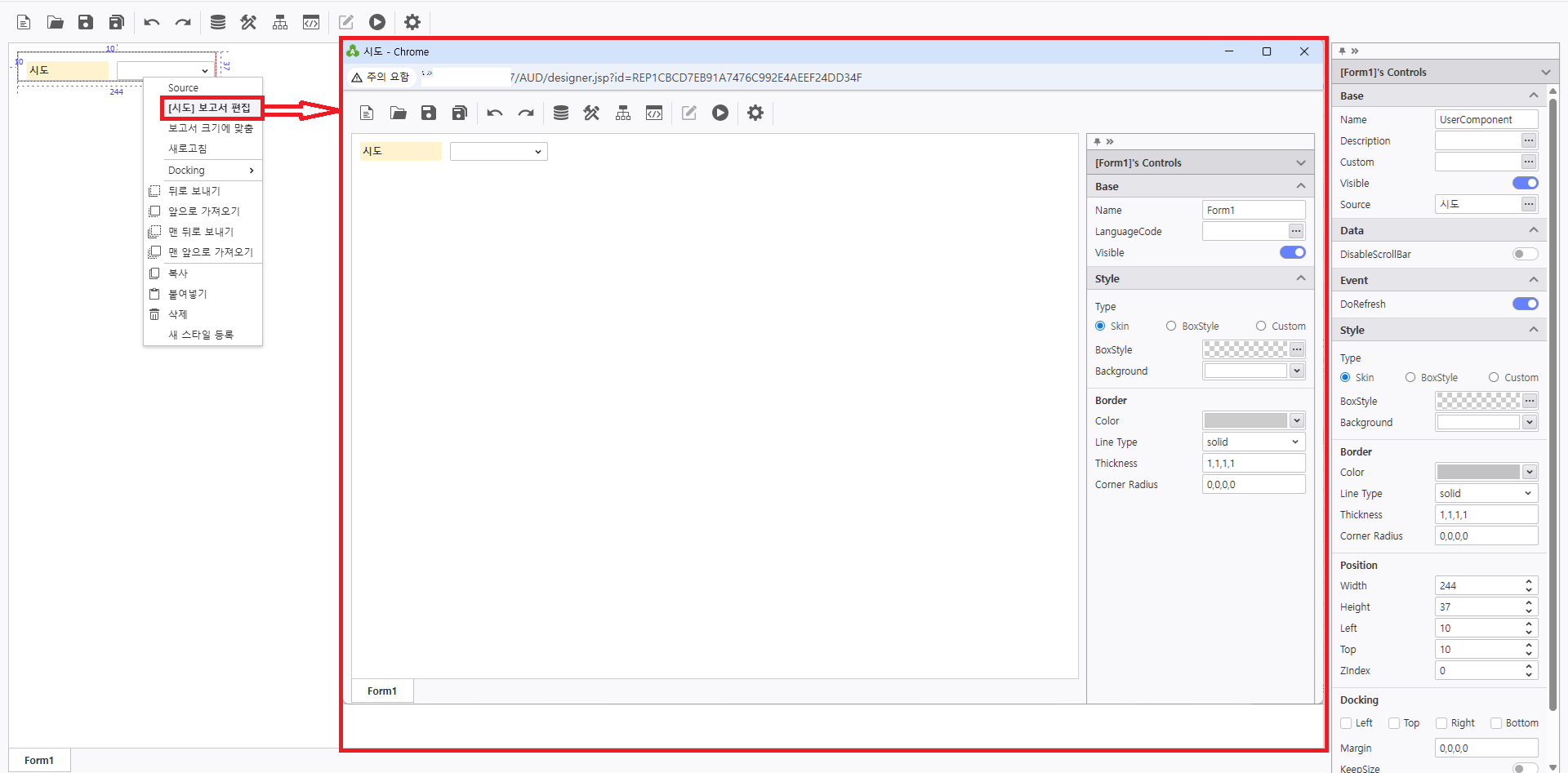Click Margin input field
Image resolution: width=1568 pixels, height=773 pixels.
[x=1486, y=748]
